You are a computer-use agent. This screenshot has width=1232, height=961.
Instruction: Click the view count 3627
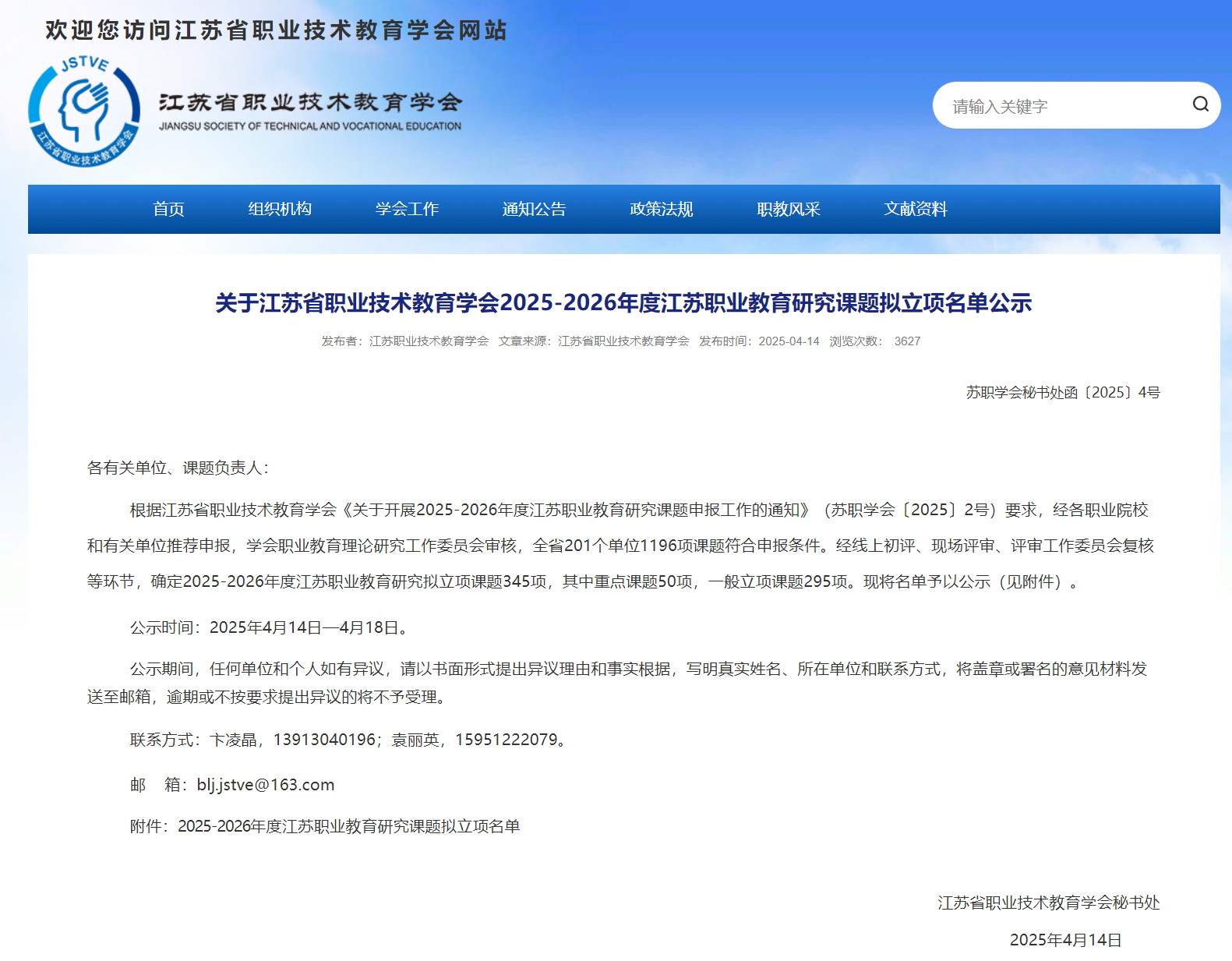907,341
